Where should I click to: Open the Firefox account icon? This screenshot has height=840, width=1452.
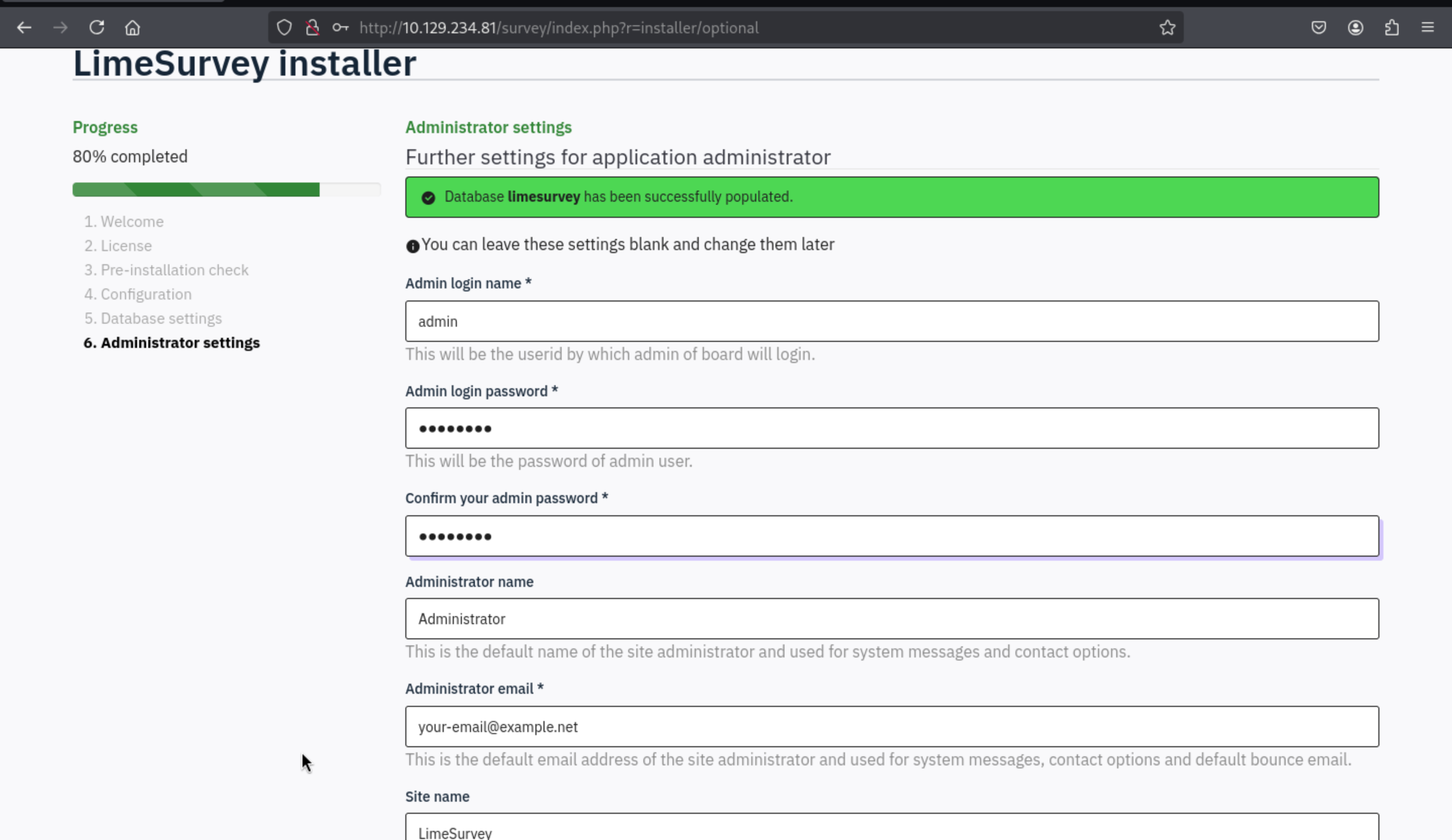(1355, 28)
